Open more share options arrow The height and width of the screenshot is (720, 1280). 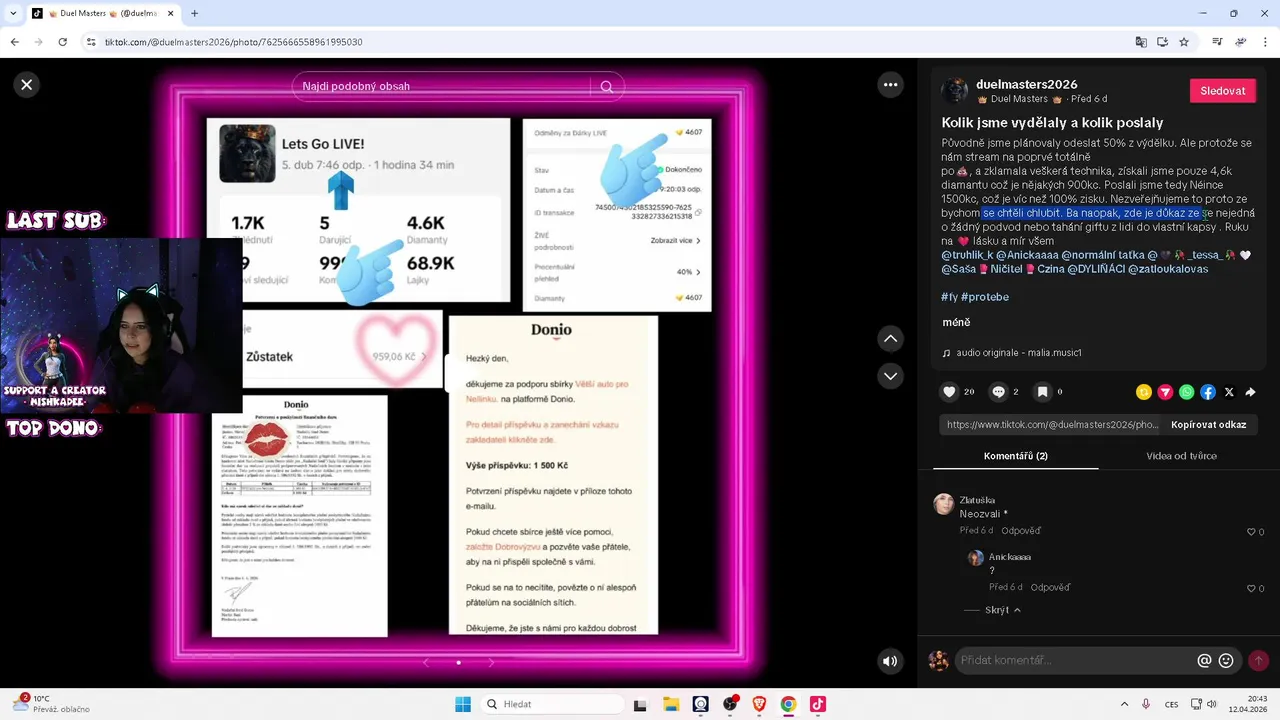tap(1250, 392)
